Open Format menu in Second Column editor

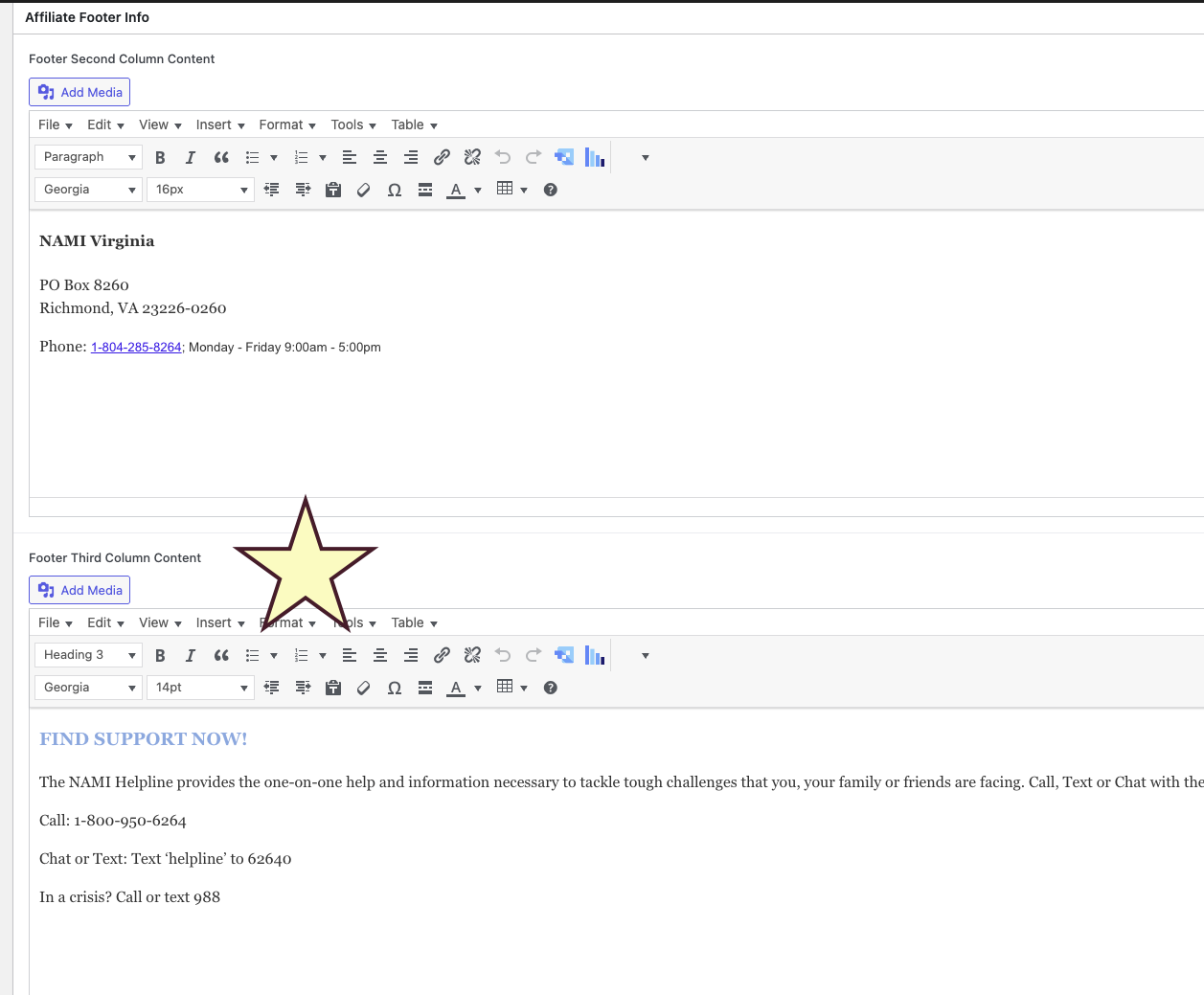(287, 125)
